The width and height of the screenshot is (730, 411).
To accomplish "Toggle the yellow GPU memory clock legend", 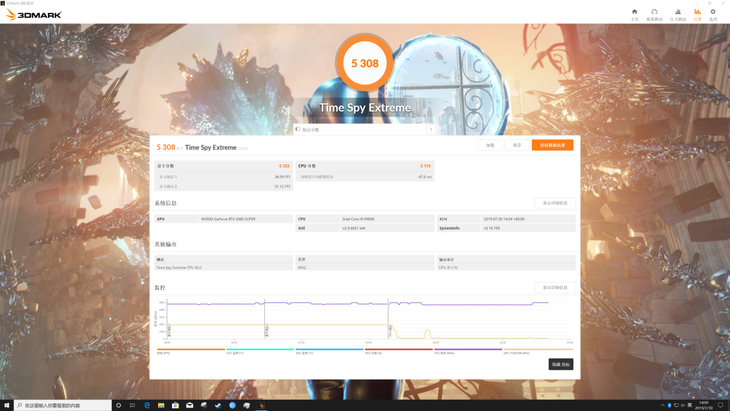I will (x=538, y=351).
